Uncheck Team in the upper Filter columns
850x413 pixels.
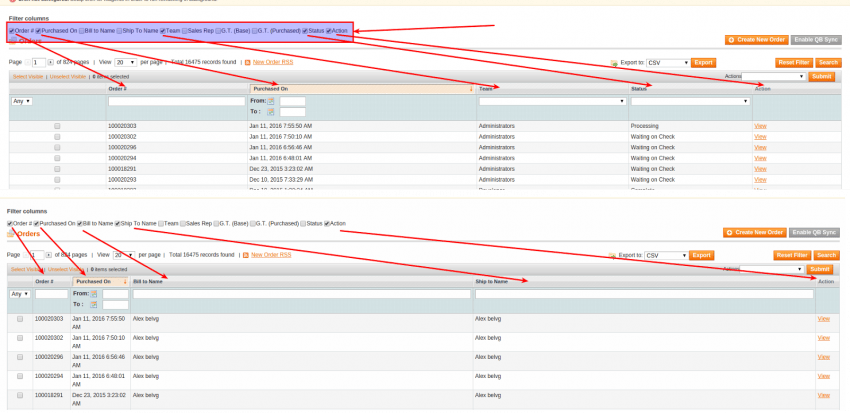tap(163, 31)
